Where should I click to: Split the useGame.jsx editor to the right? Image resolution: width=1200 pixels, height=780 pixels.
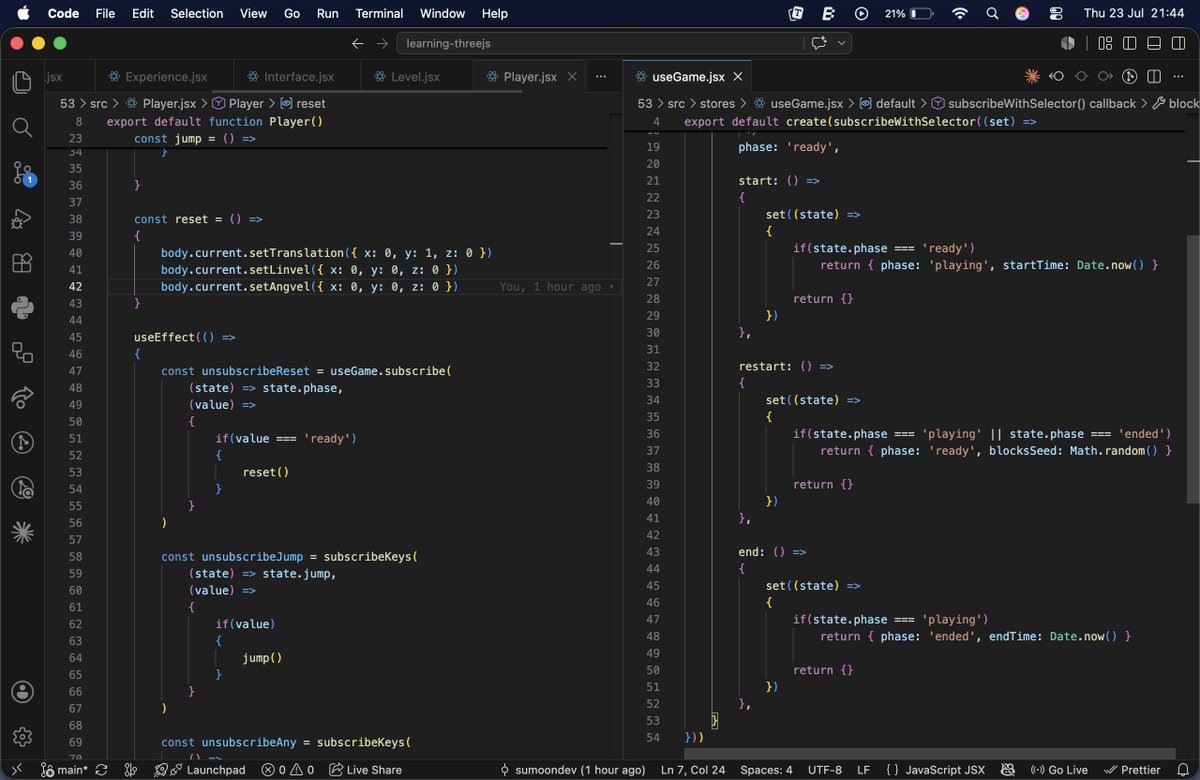click(x=1153, y=77)
